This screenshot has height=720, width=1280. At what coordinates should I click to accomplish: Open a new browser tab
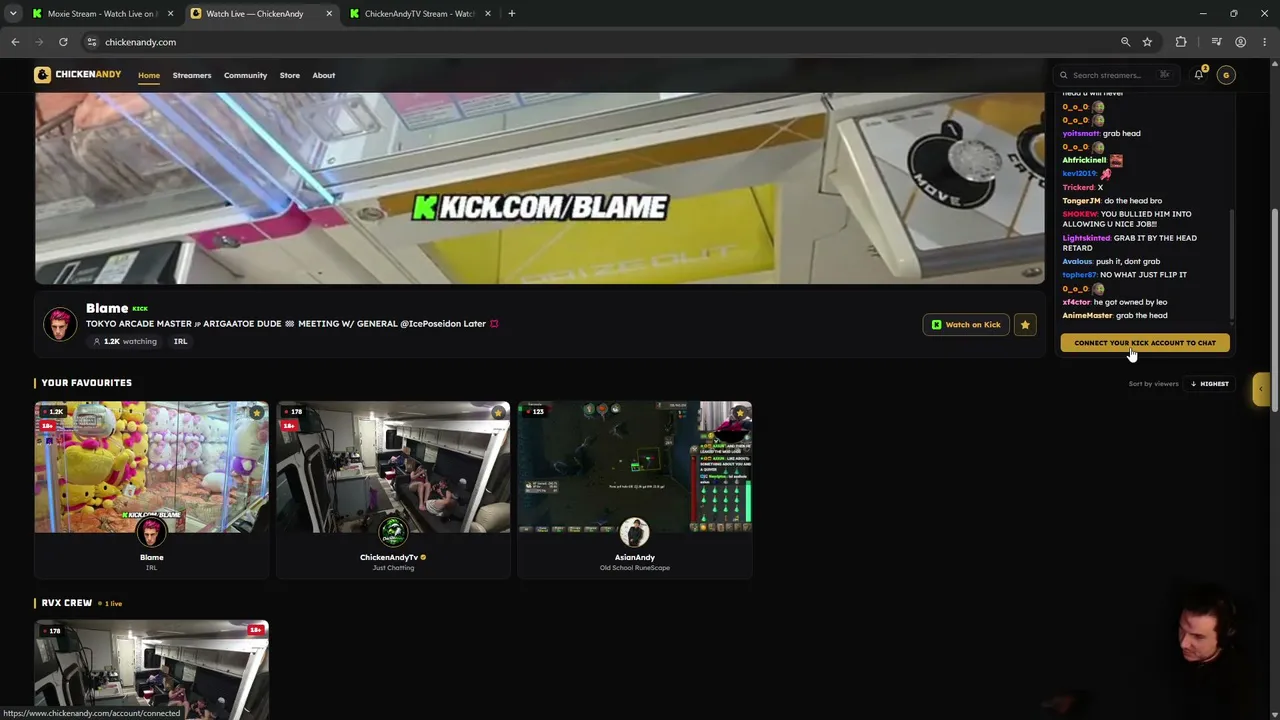511,14
